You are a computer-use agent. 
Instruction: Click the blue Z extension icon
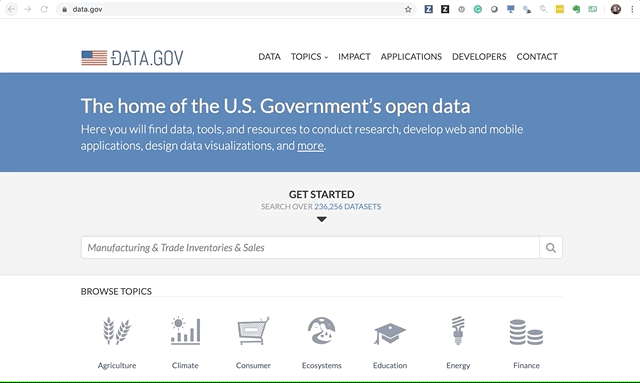click(429, 9)
